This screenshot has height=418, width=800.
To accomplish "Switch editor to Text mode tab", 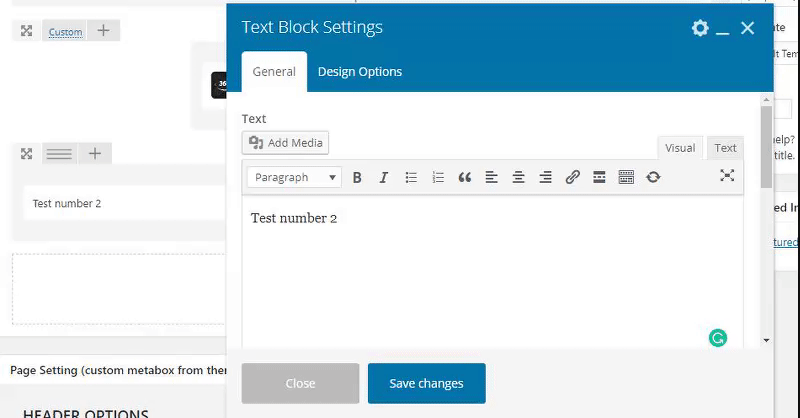I will click(725, 148).
